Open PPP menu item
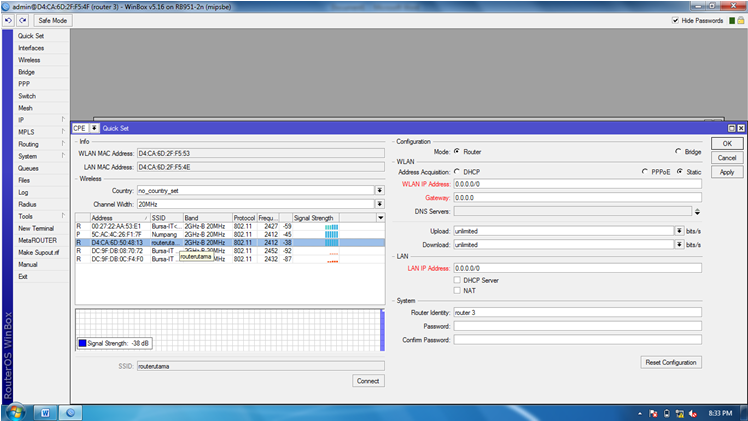This screenshot has width=748, height=421. pos(24,84)
